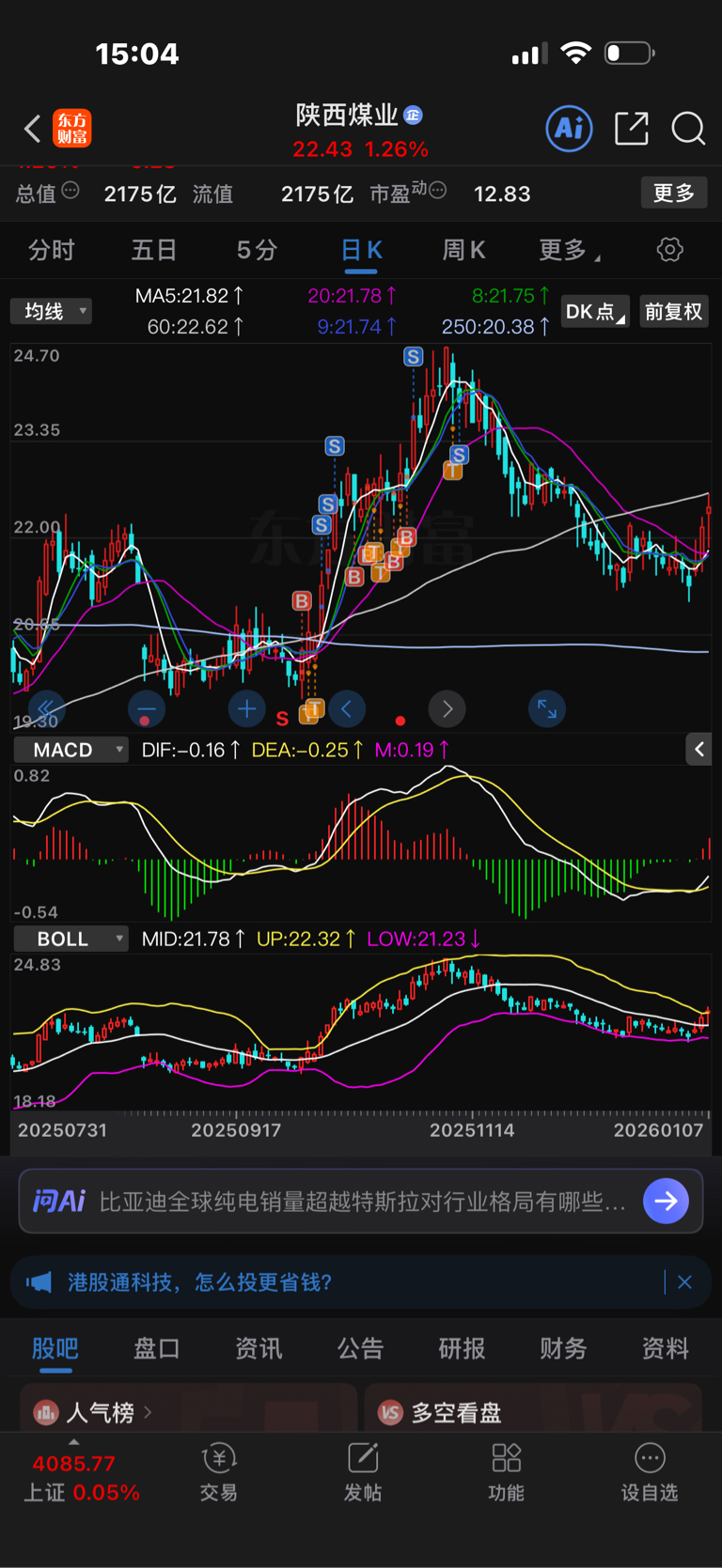The image size is (722, 1568).
Task: Tap UP:22.32 BOLL value
Action: click(306, 939)
